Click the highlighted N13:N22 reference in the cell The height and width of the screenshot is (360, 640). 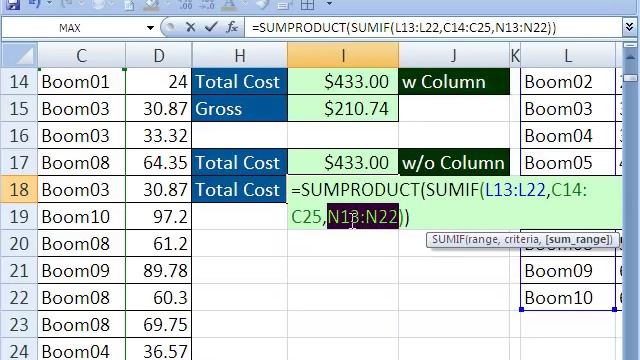(x=362, y=216)
